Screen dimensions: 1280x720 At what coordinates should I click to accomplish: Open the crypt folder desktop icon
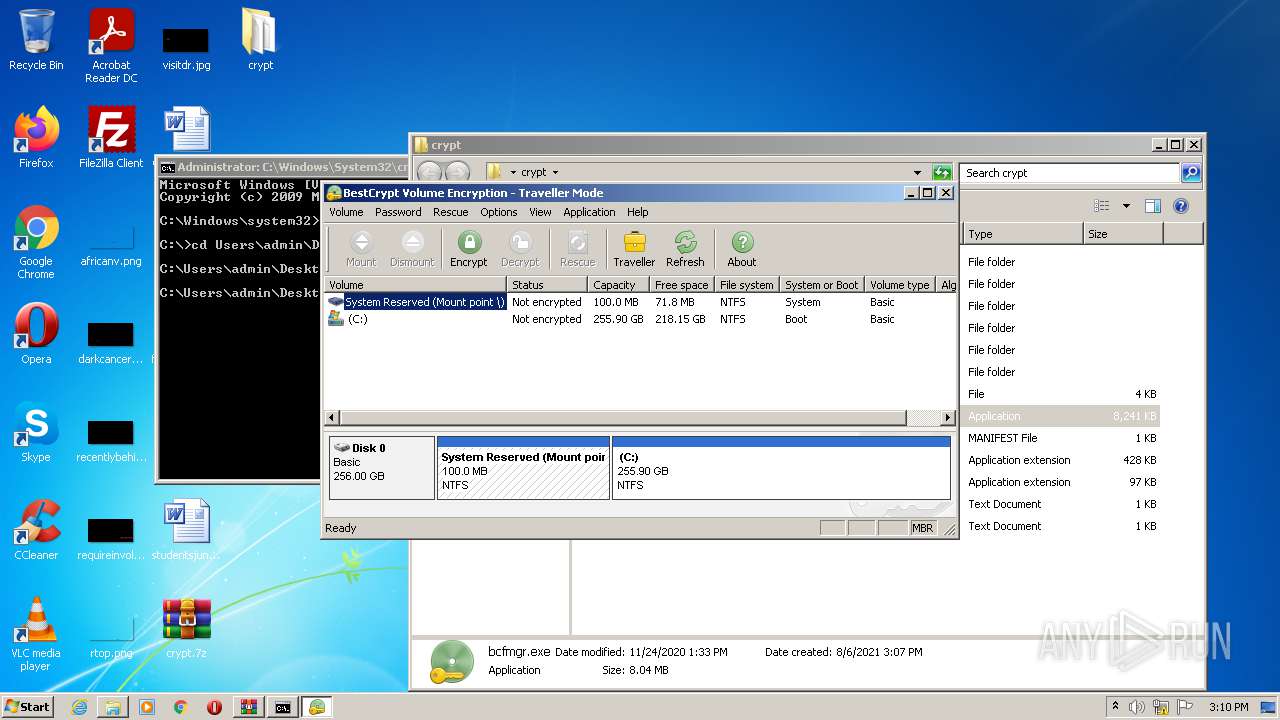260,40
